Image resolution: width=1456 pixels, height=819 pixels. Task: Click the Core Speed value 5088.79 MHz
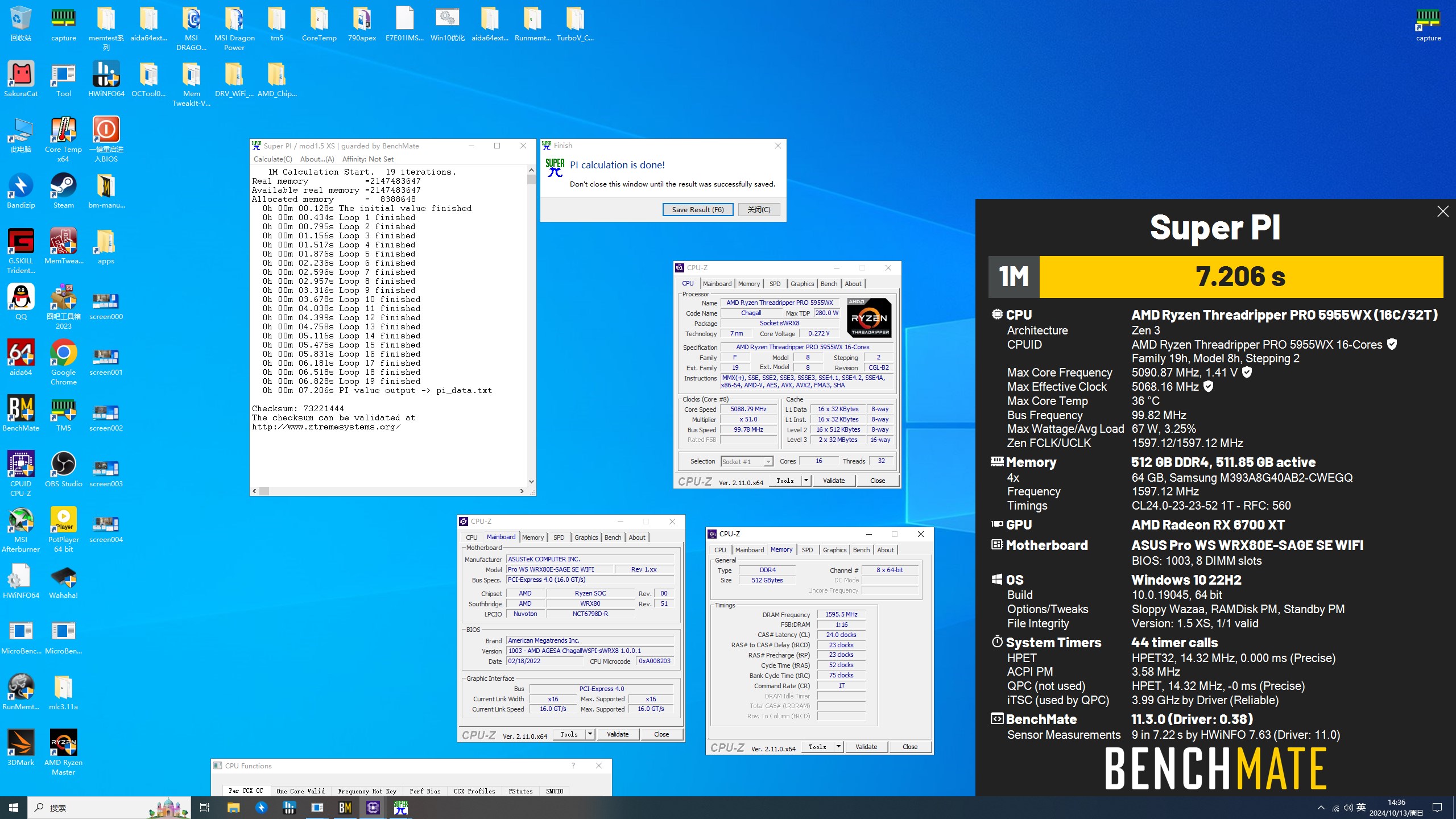pyautogui.click(x=748, y=409)
